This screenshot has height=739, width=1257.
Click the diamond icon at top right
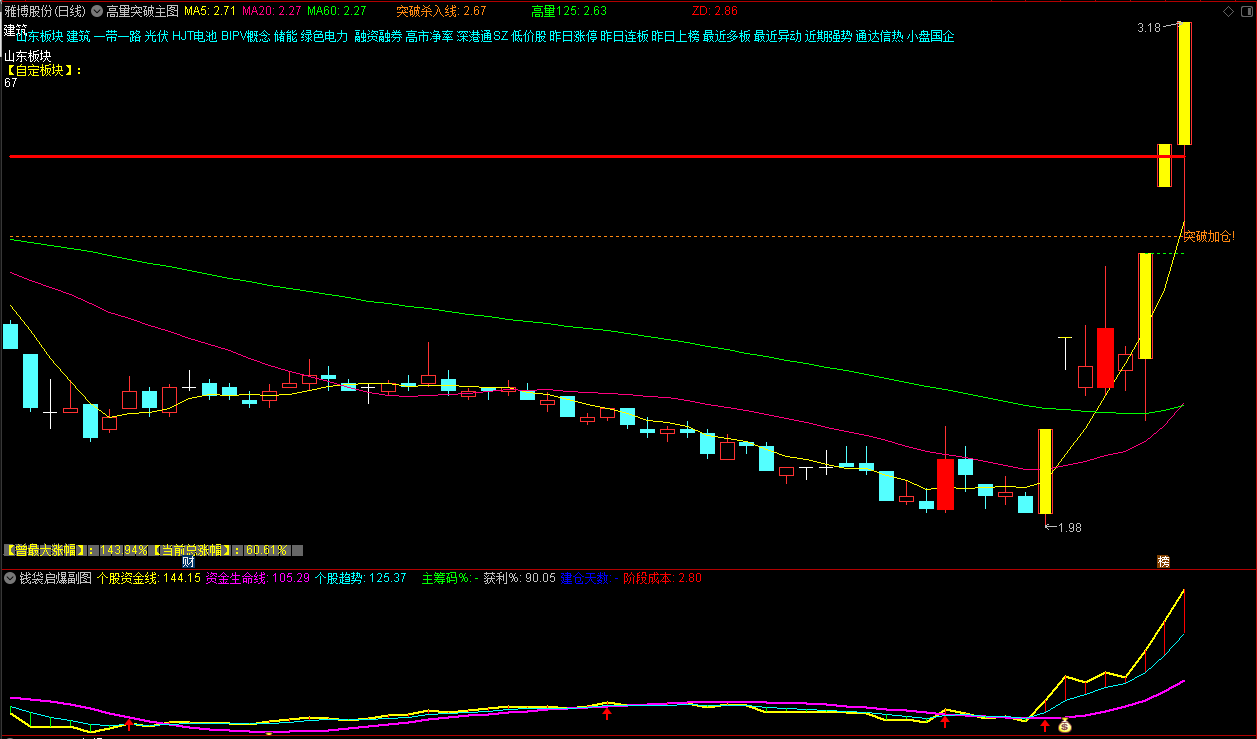(x=1228, y=11)
